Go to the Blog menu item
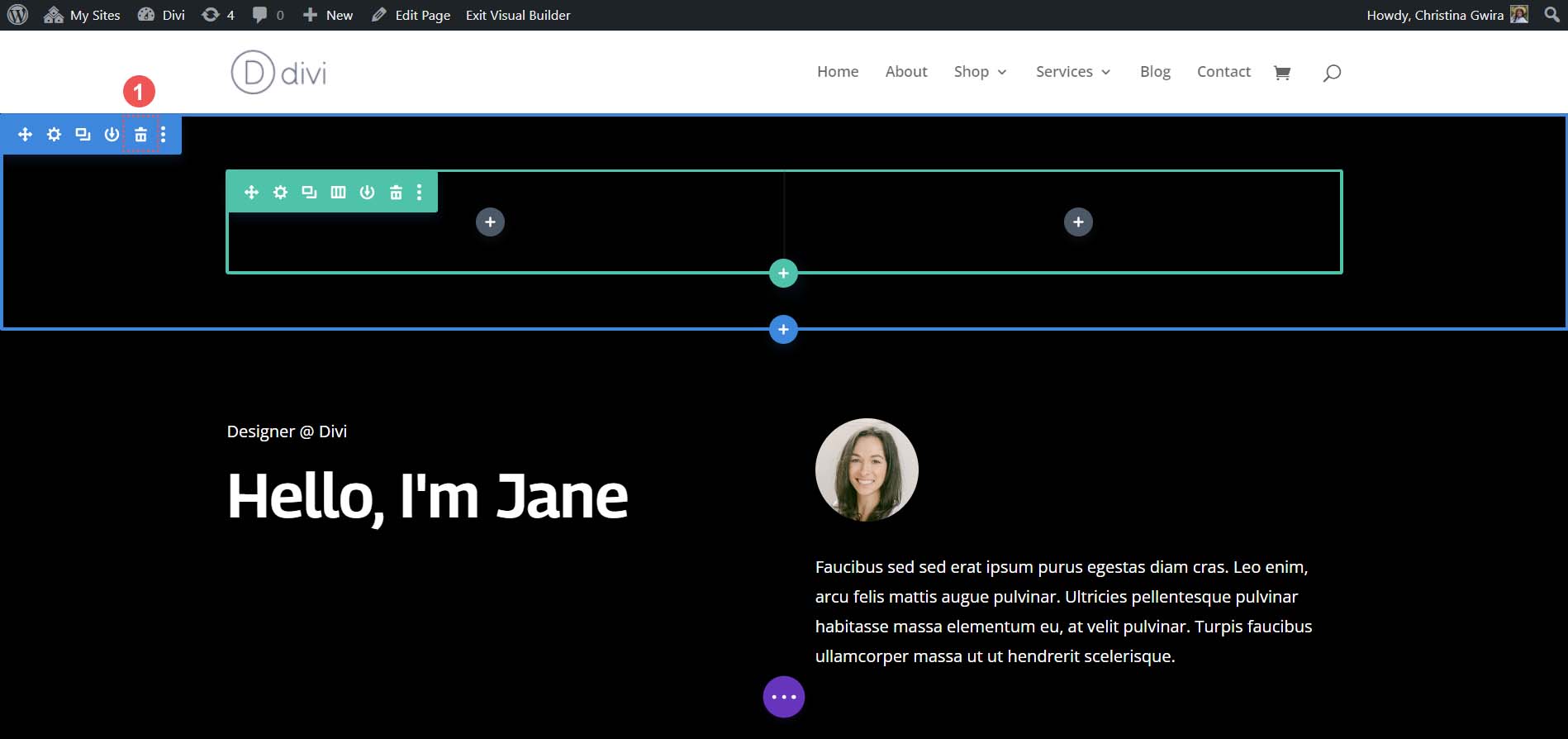 point(1155,72)
